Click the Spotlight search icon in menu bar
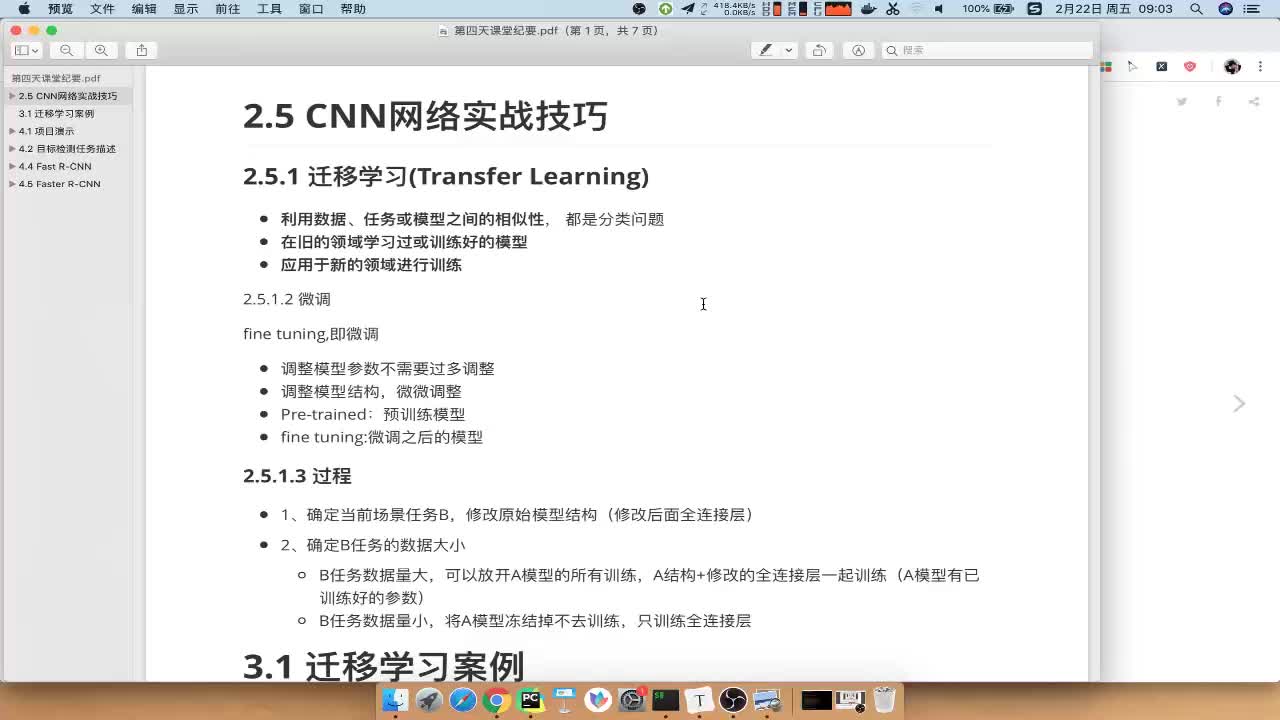The image size is (1280, 720). click(1197, 9)
